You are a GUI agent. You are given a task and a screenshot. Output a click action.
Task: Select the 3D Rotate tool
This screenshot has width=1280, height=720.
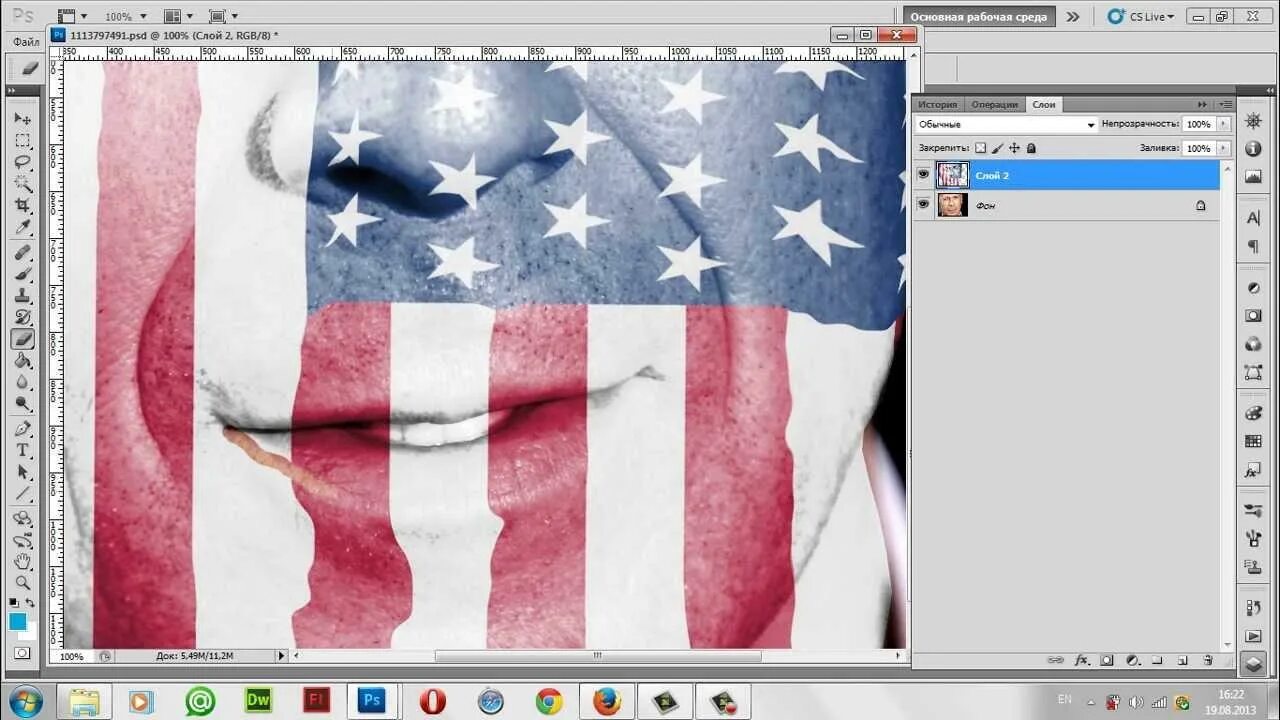(22, 519)
